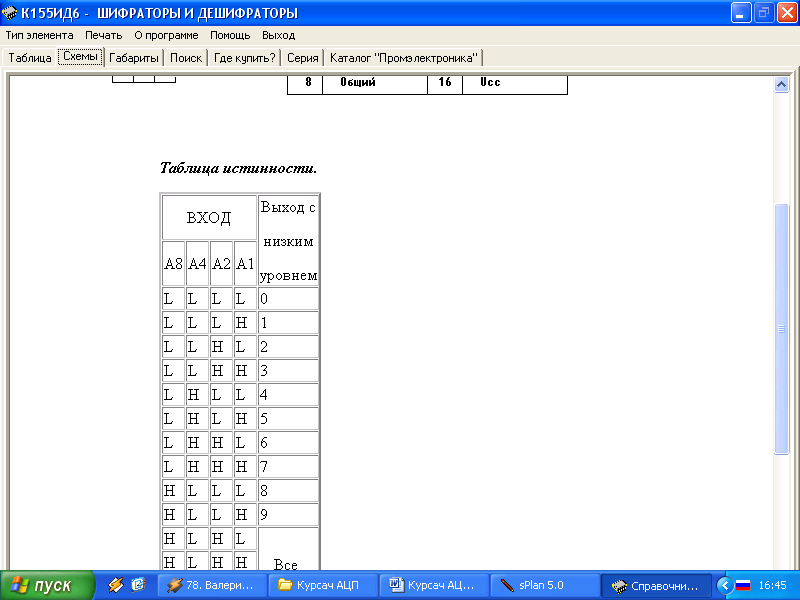
Task: Click the Все cell in truth table
Action: click(x=288, y=549)
